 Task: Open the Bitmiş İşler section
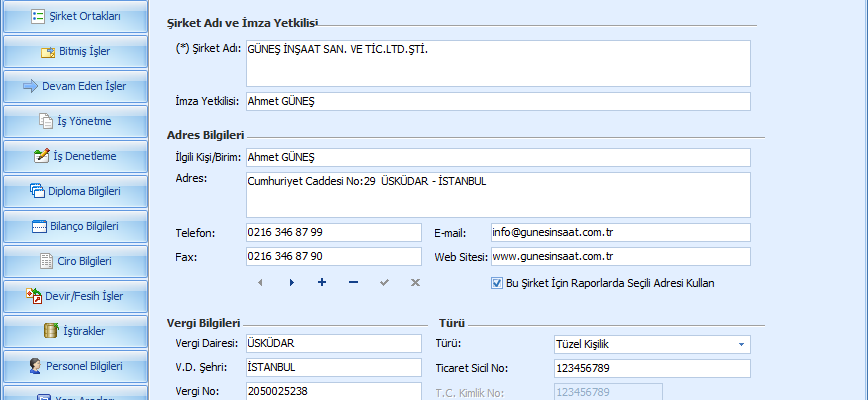pos(76,51)
